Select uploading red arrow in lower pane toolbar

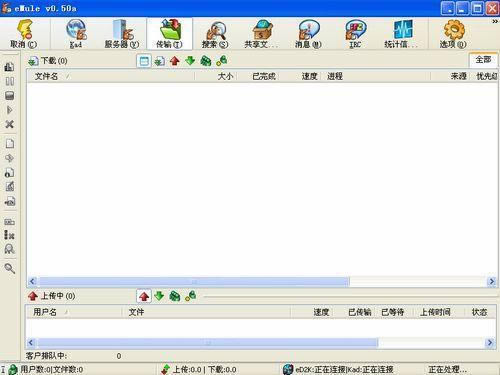pos(144,296)
